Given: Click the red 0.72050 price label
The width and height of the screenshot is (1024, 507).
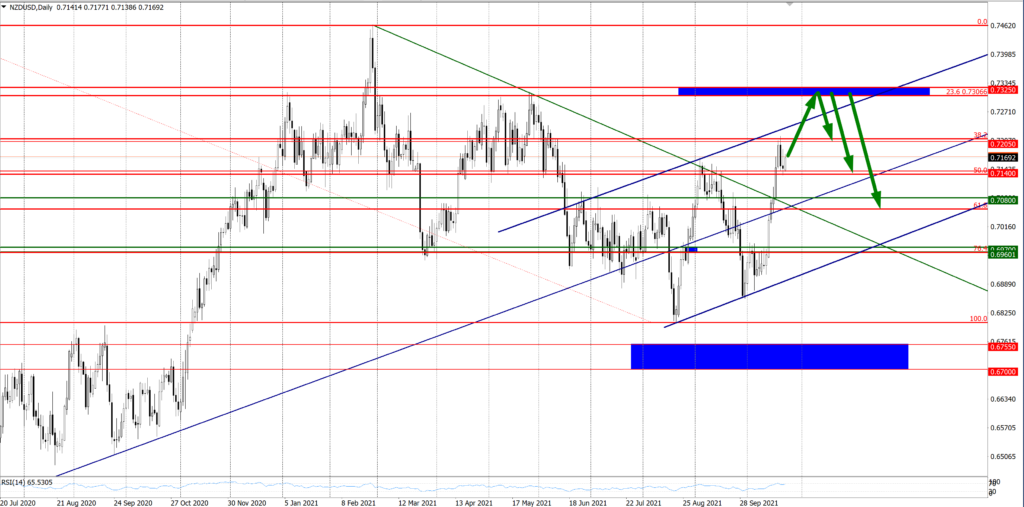Looking at the screenshot, I should pos(1003,144).
